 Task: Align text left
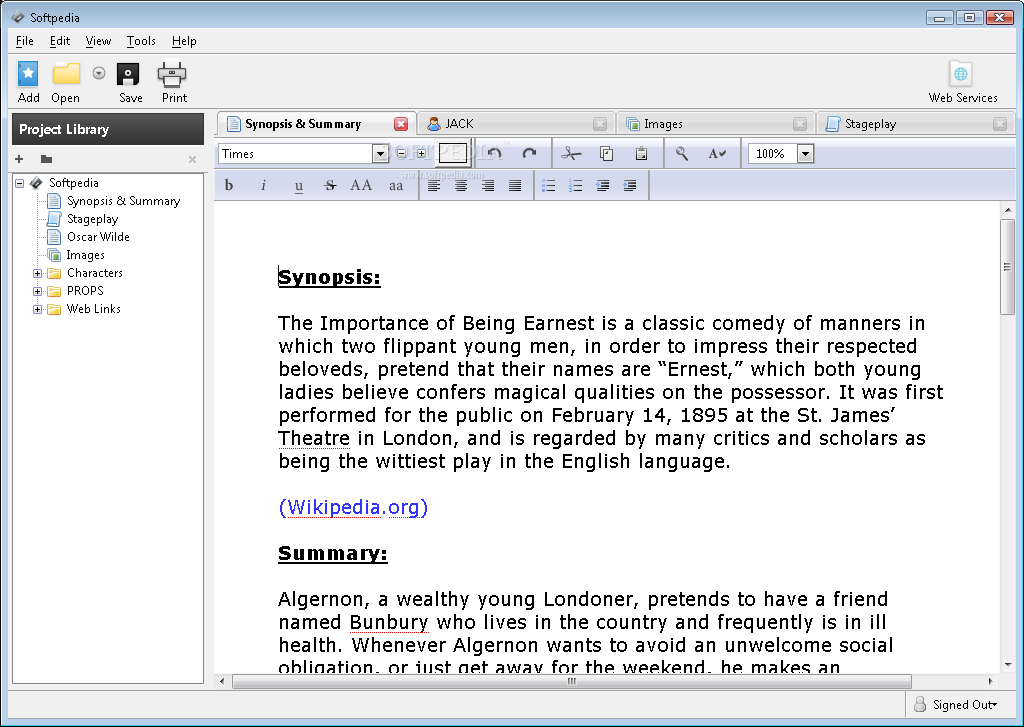pyautogui.click(x=434, y=186)
